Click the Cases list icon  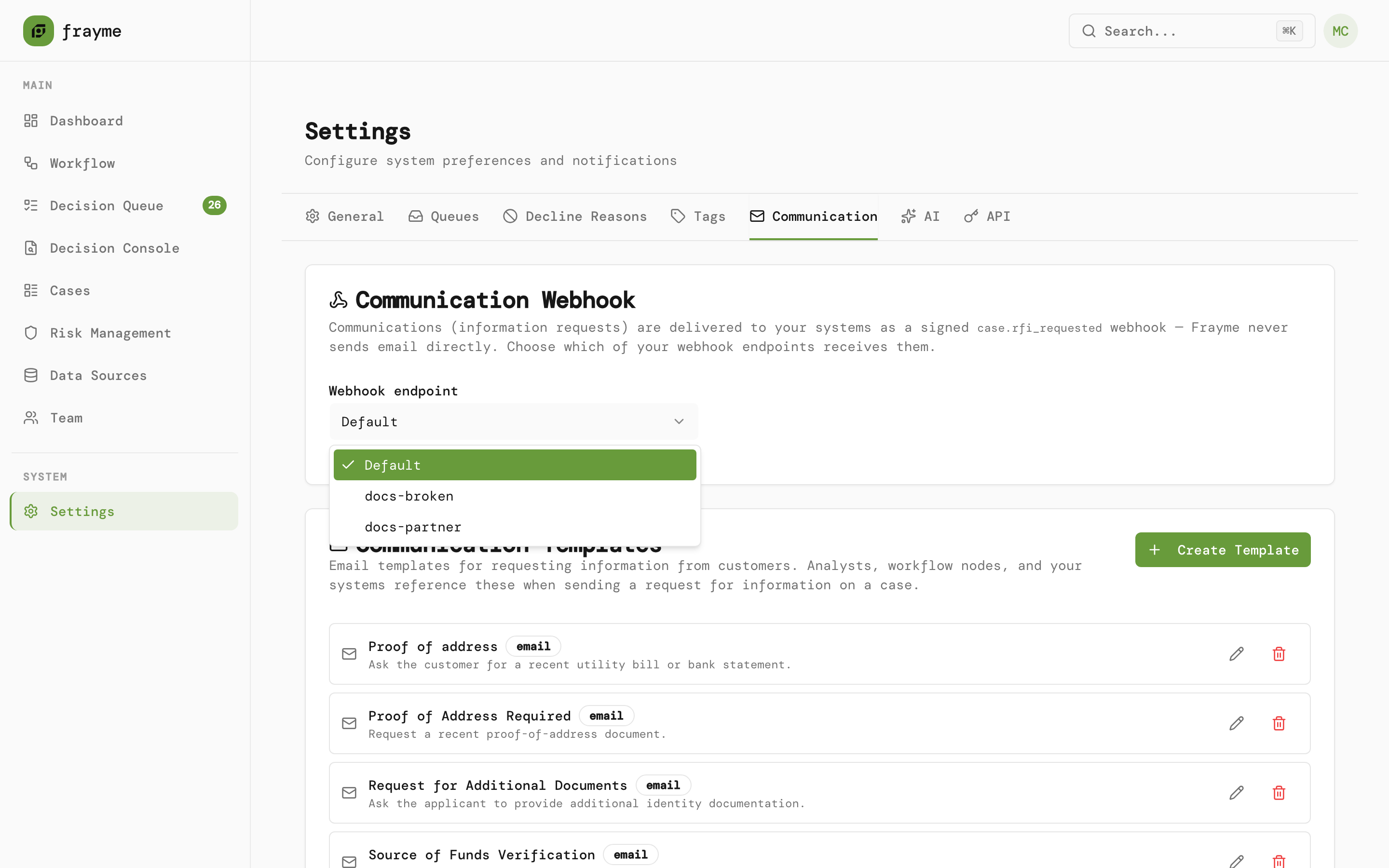31,290
